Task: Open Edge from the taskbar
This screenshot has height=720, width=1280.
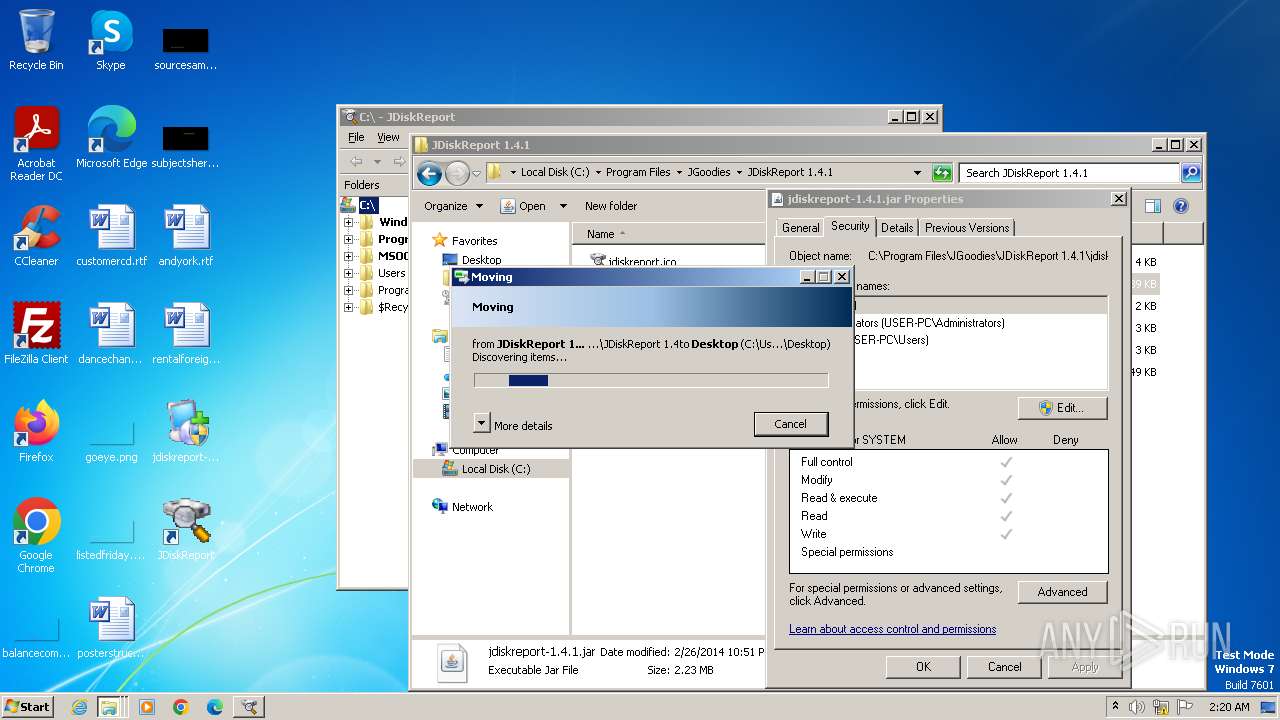Action: click(214, 707)
